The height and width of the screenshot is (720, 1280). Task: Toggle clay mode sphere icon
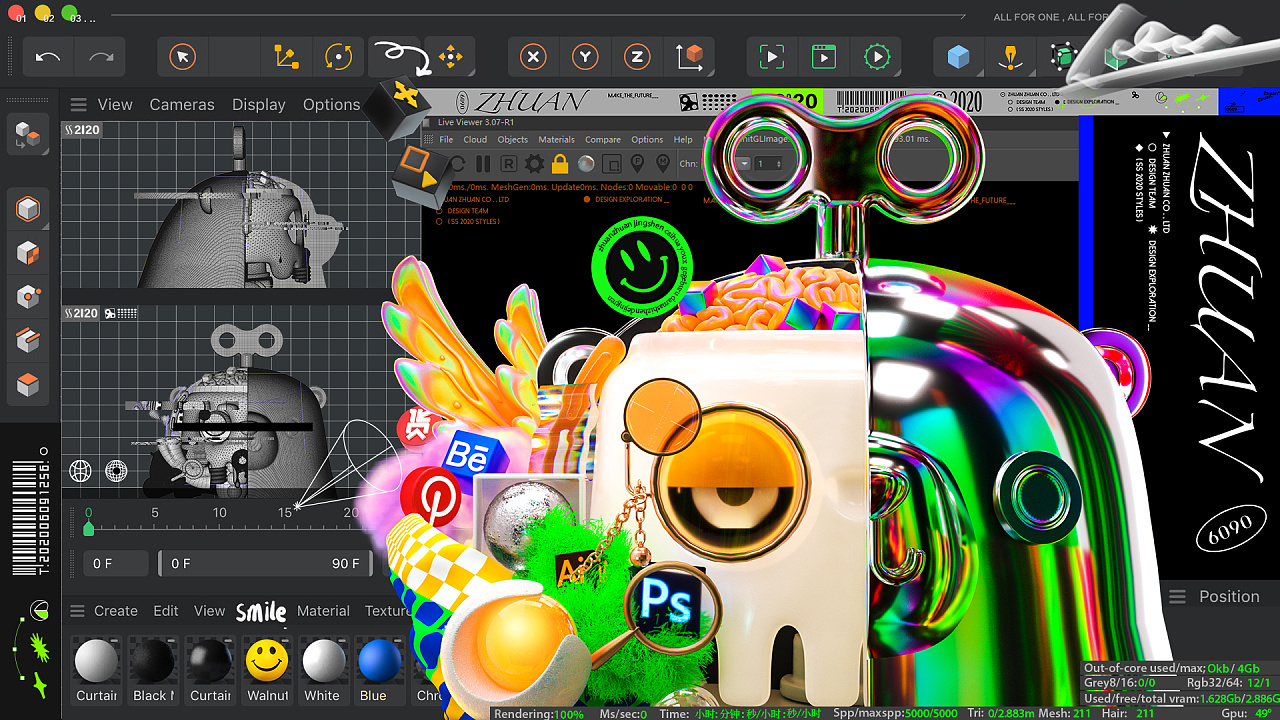click(586, 164)
